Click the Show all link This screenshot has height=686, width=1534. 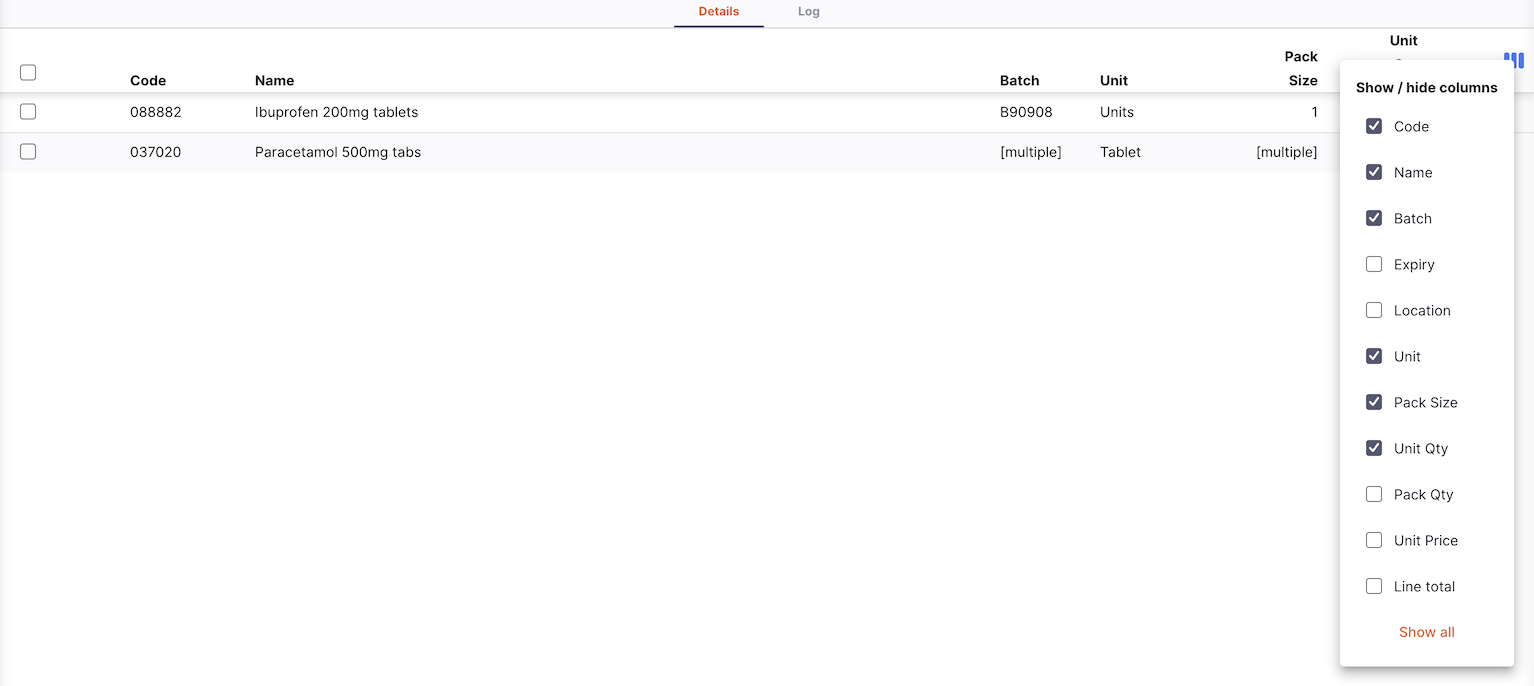coord(1426,632)
